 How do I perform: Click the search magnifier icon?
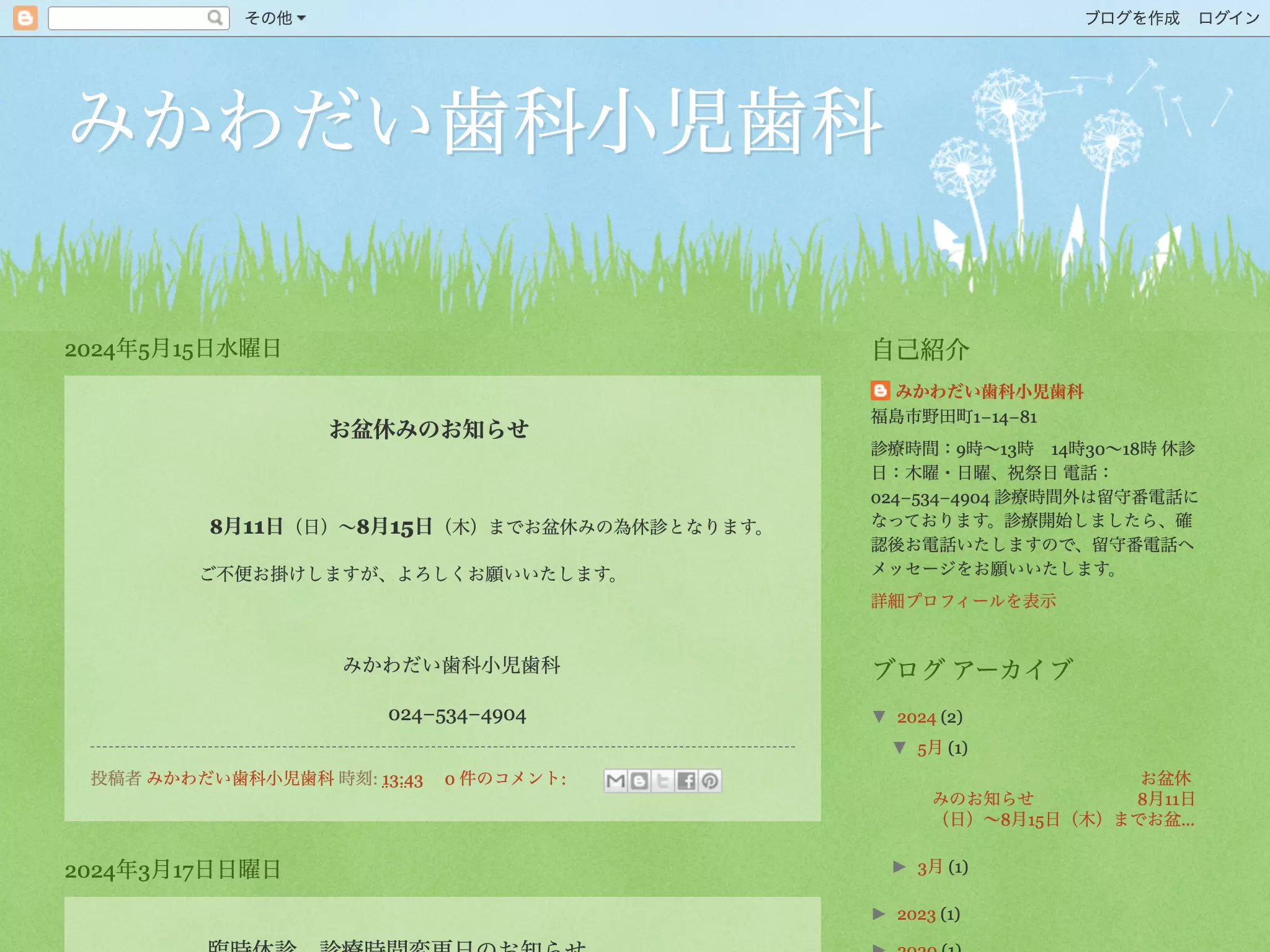[215, 18]
